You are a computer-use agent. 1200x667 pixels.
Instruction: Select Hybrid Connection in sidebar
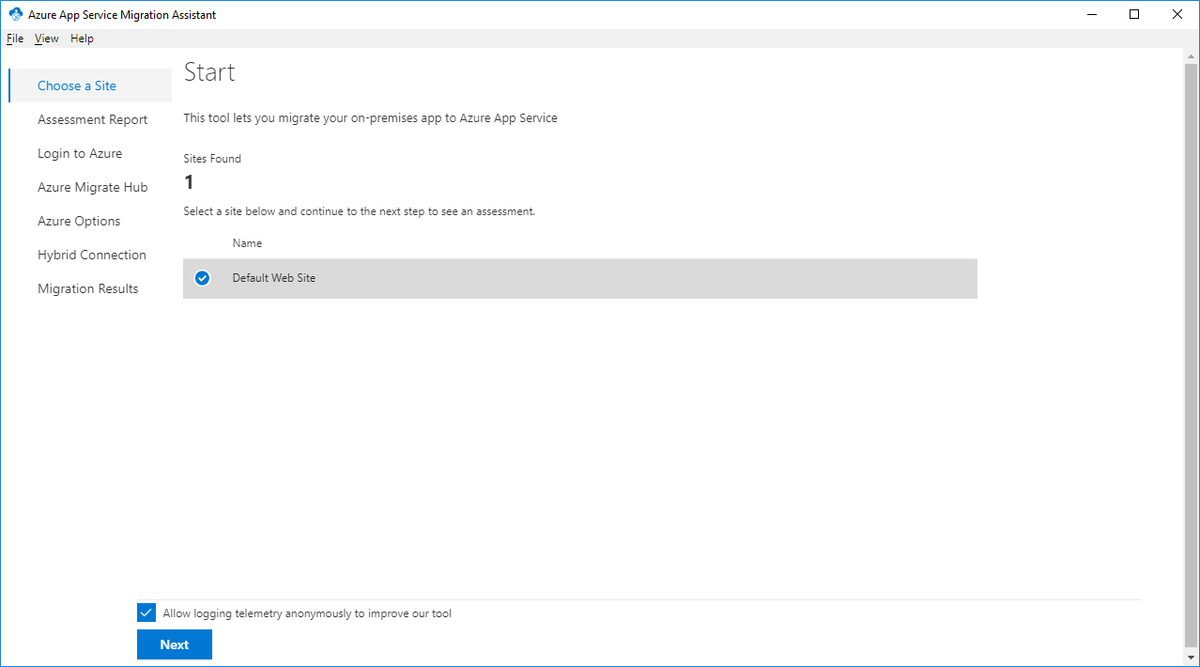point(92,255)
